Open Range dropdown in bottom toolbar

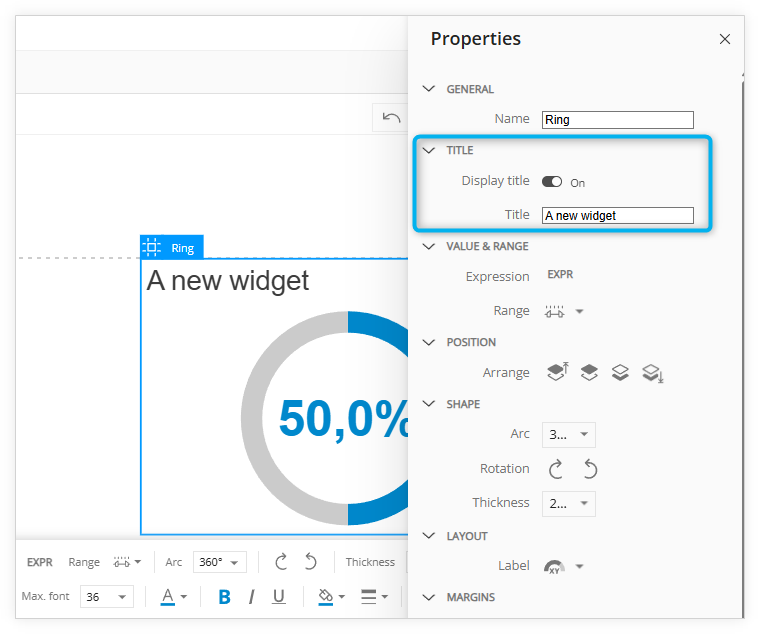click(x=127, y=562)
